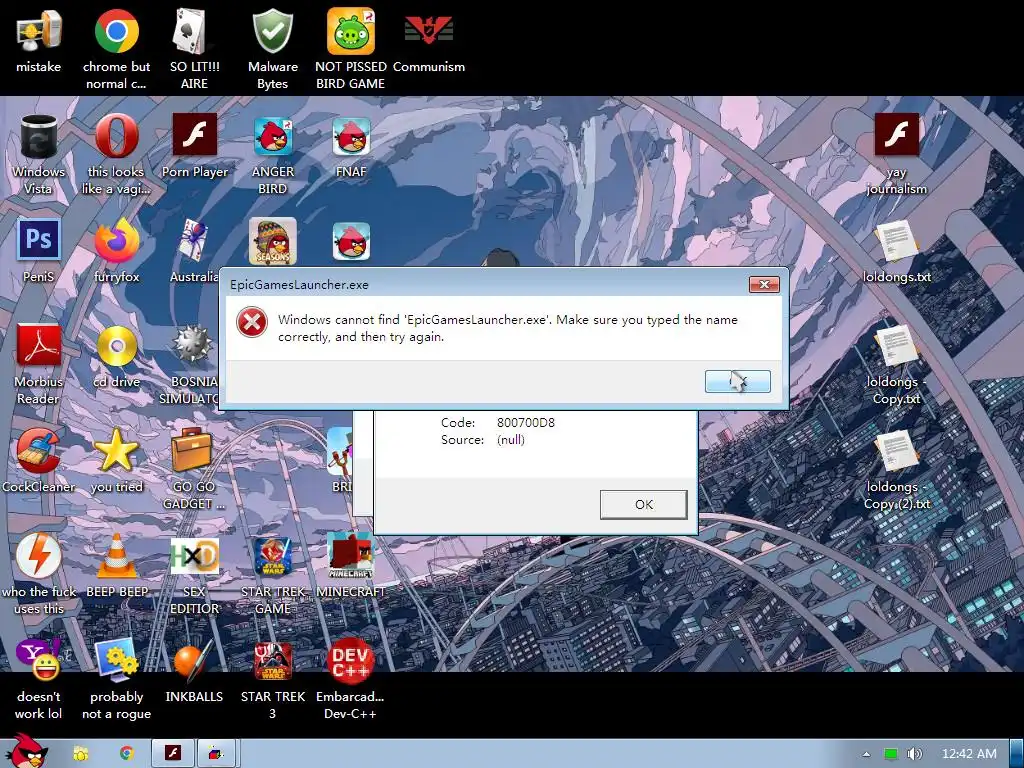Select the "cd drive" disc icon
1024x768 pixels.
tap(116, 345)
